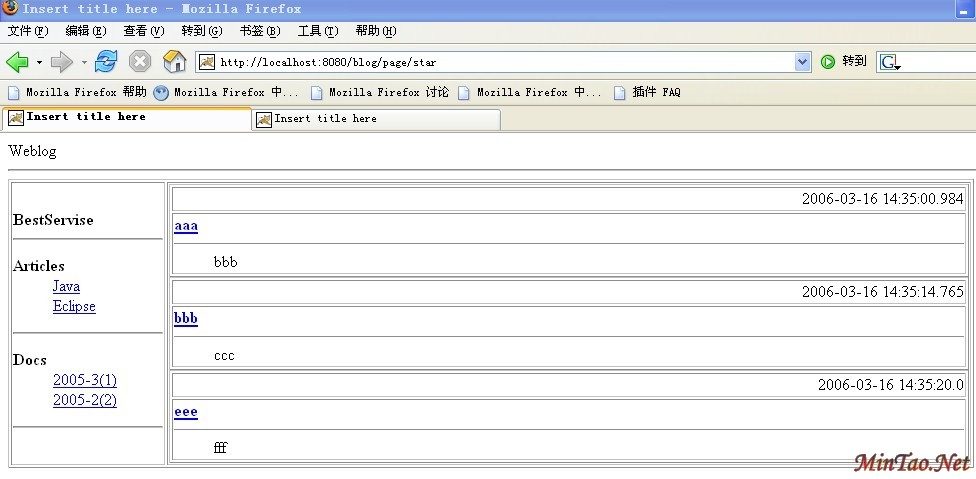The image size is (976, 479).
Task: Expand the address bar URL dropdown
Action: click(802, 62)
